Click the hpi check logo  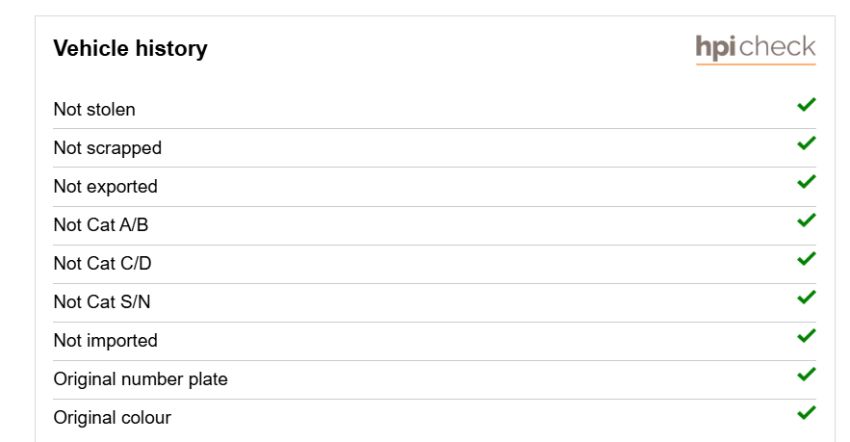click(x=755, y=49)
